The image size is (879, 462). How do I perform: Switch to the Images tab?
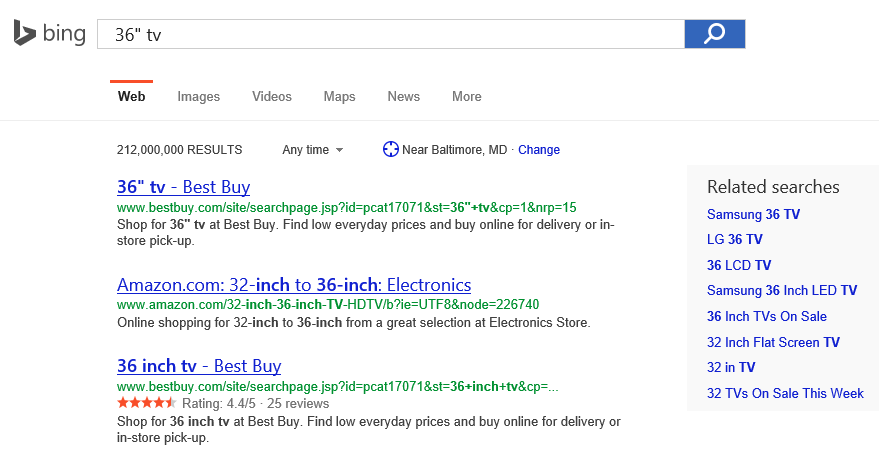[198, 97]
